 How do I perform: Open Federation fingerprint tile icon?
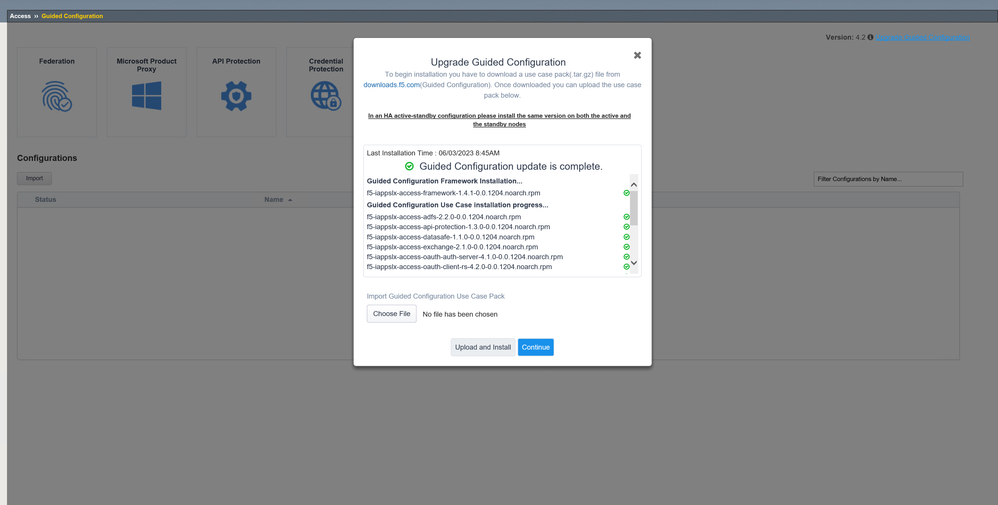pyautogui.click(x=57, y=96)
